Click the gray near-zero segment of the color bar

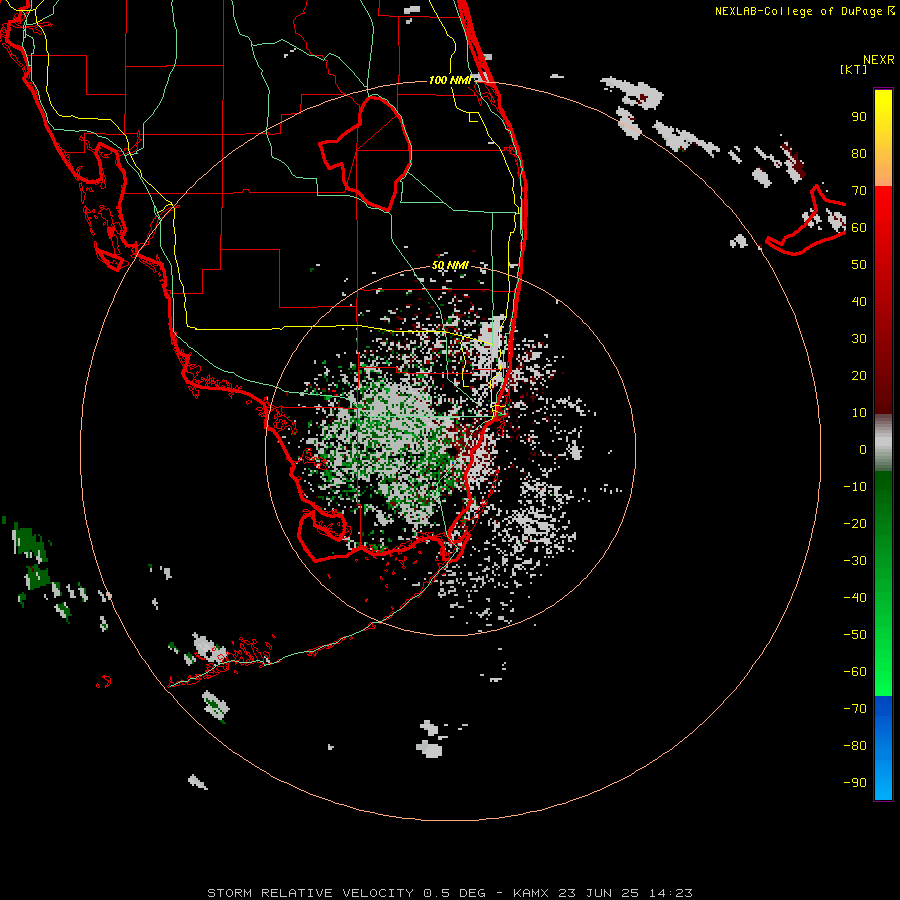[x=883, y=443]
